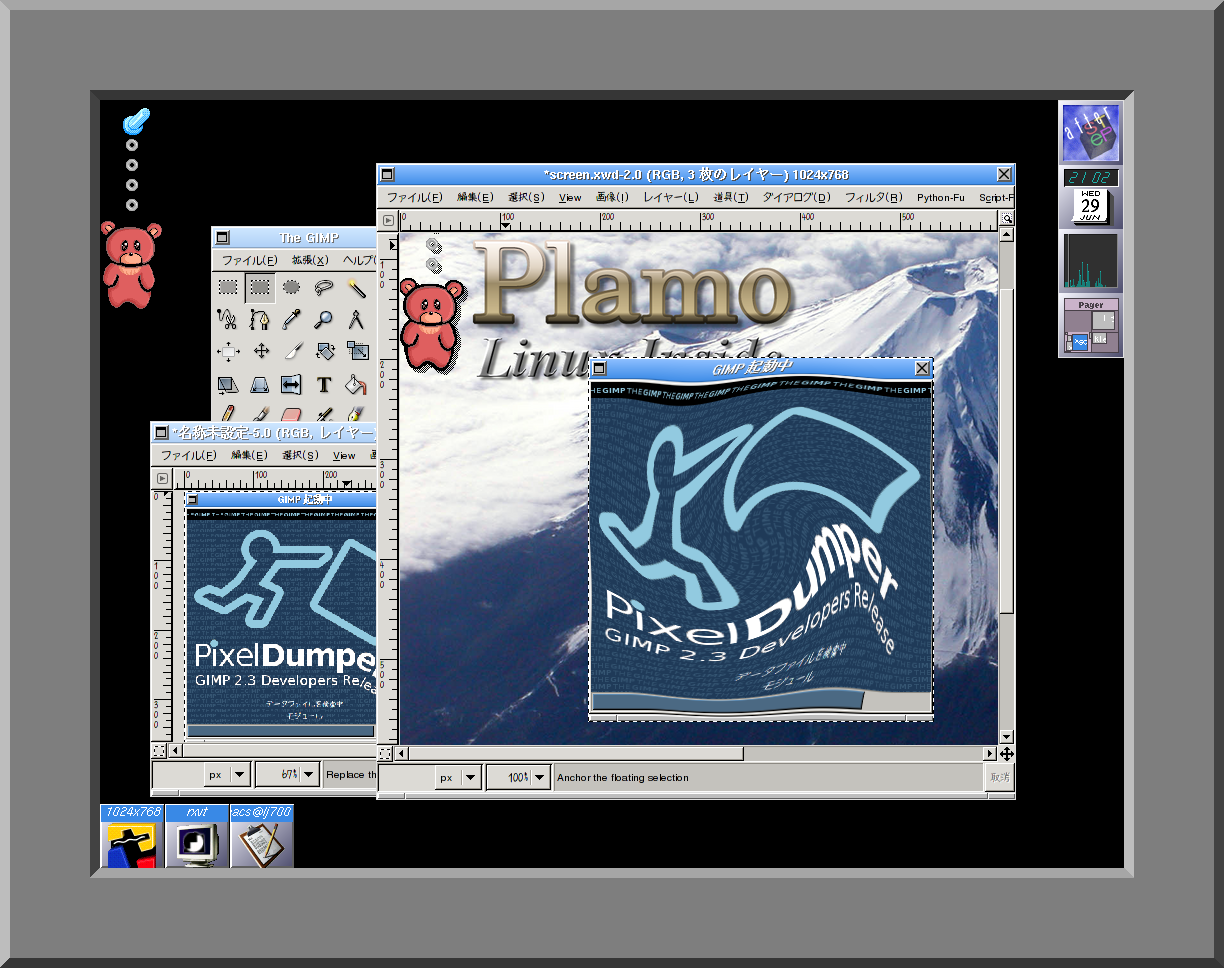
Task: Open the フィルタ(R) filters menu
Action: pyautogui.click(x=874, y=197)
